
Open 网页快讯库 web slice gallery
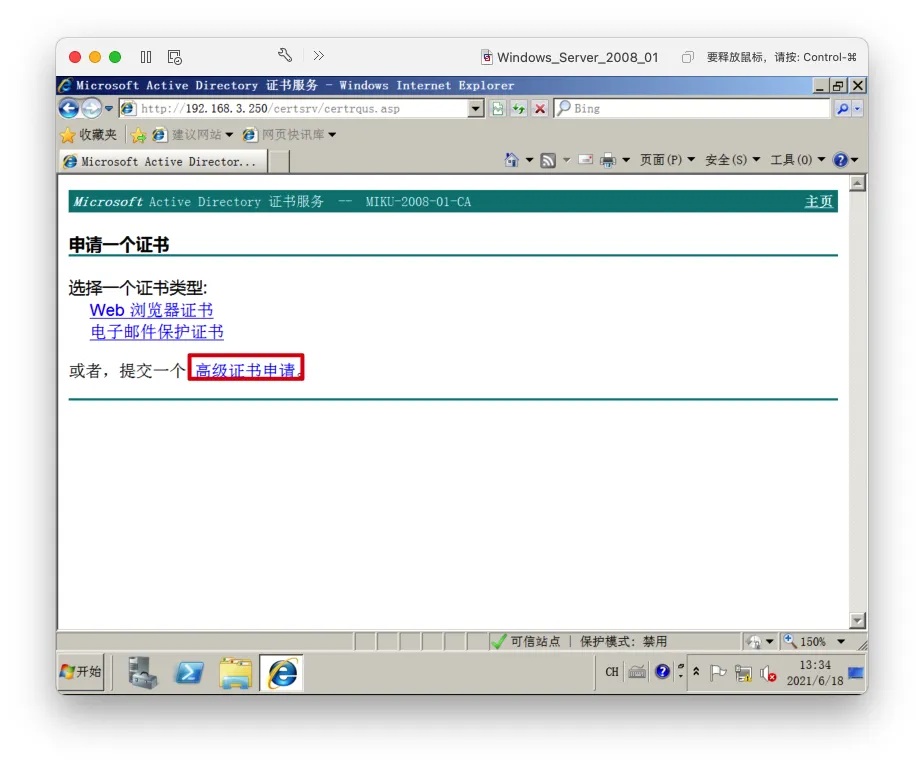(x=289, y=135)
